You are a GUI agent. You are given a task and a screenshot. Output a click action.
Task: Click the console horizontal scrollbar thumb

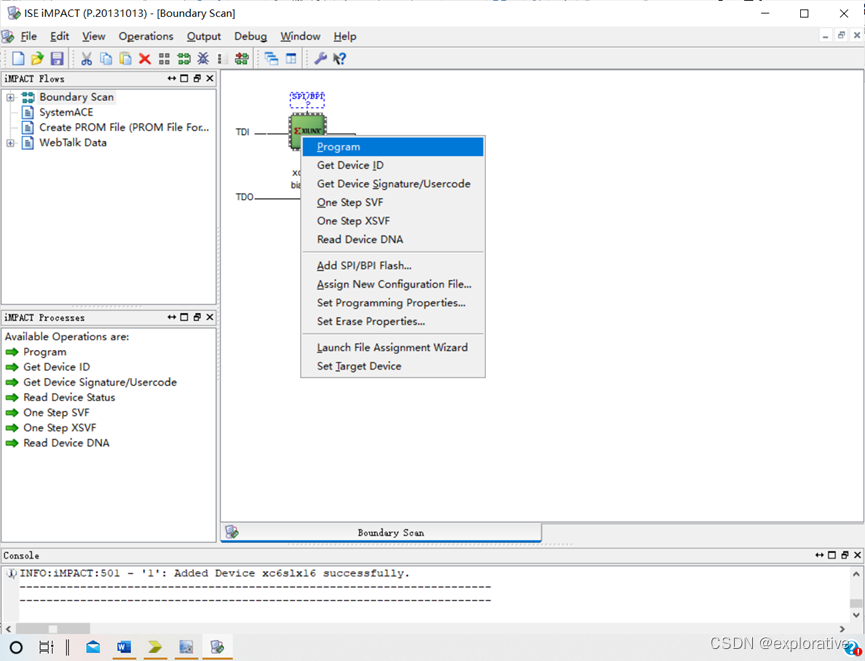click(53, 629)
